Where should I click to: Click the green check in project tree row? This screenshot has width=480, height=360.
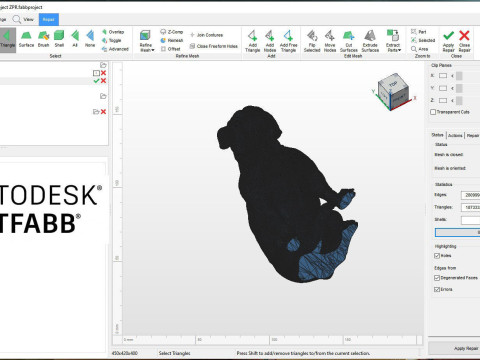click(x=96, y=81)
